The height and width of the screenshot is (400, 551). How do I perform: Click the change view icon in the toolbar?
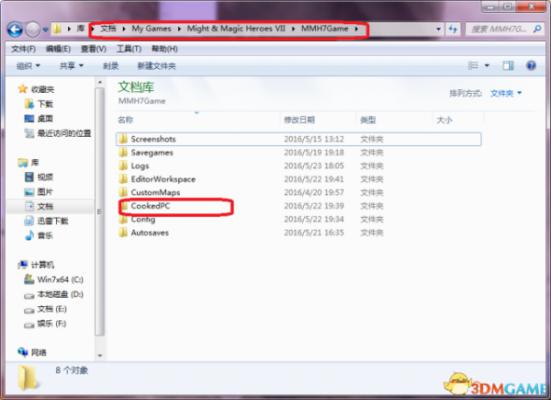click(473, 65)
